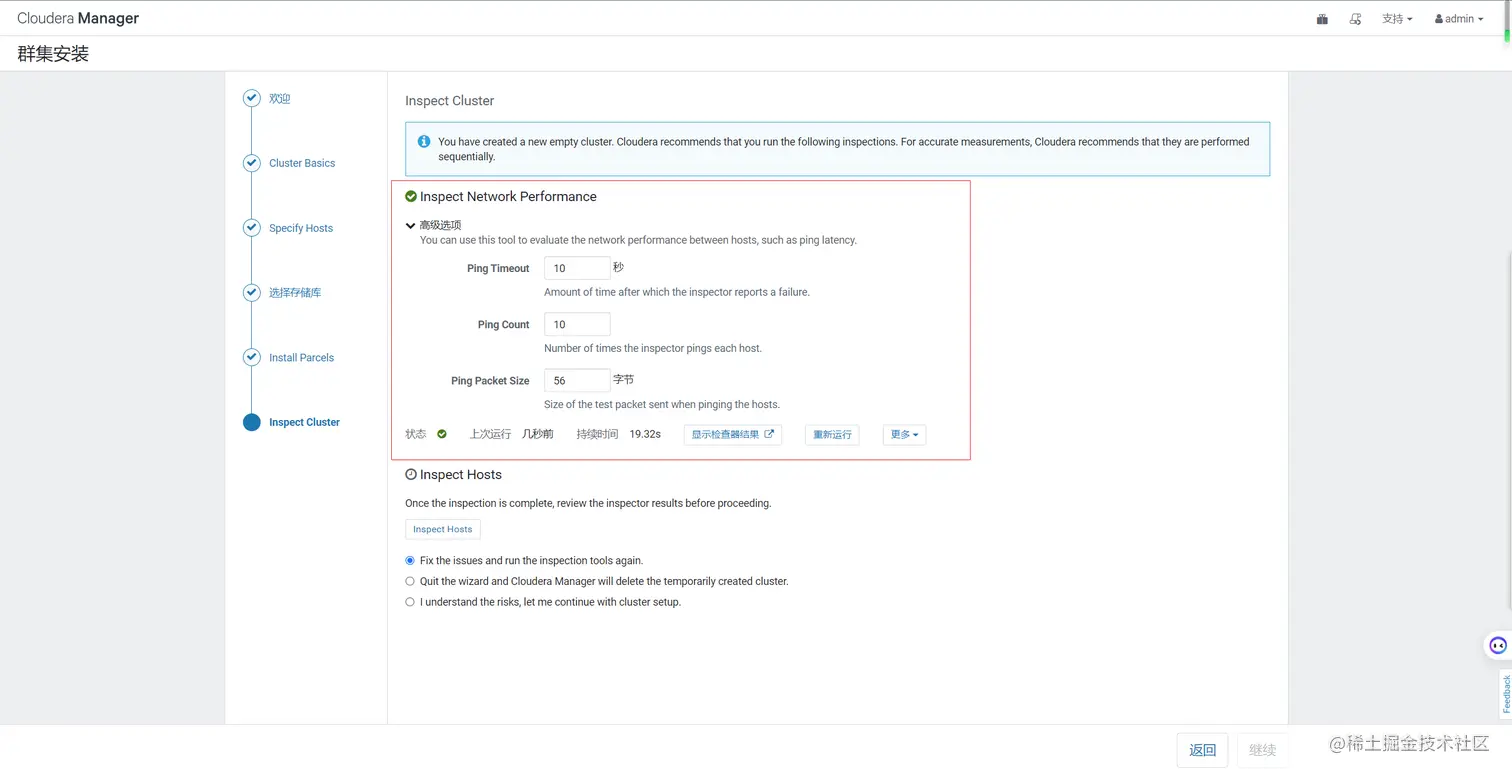Go to the Specify Hosts wizard step
This screenshot has height=776, width=1512.
[301, 228]
